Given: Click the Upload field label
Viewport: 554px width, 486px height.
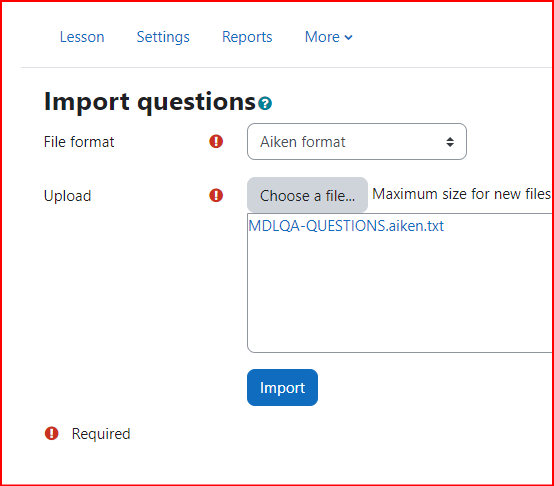Looking at the screenshot, I should (x=67, y=196).
